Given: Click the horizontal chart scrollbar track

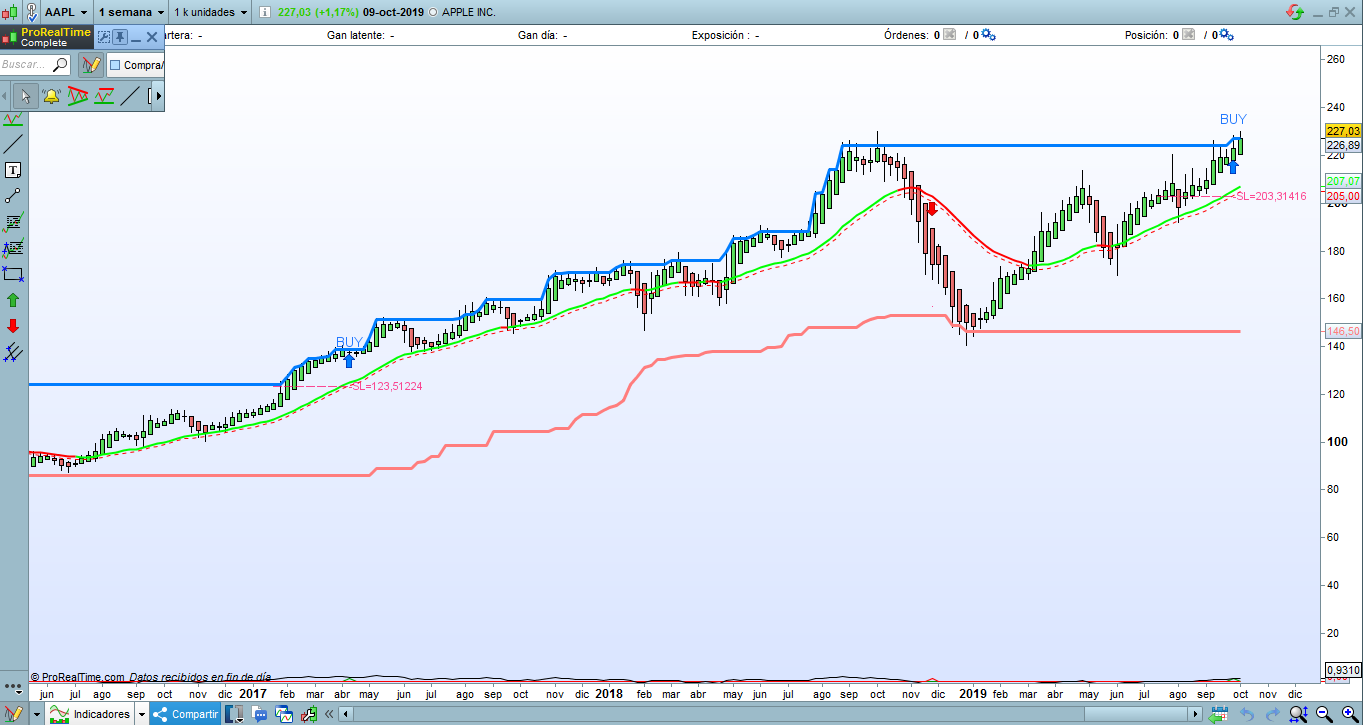Looking at the screenshot, I should pos(770,714).
